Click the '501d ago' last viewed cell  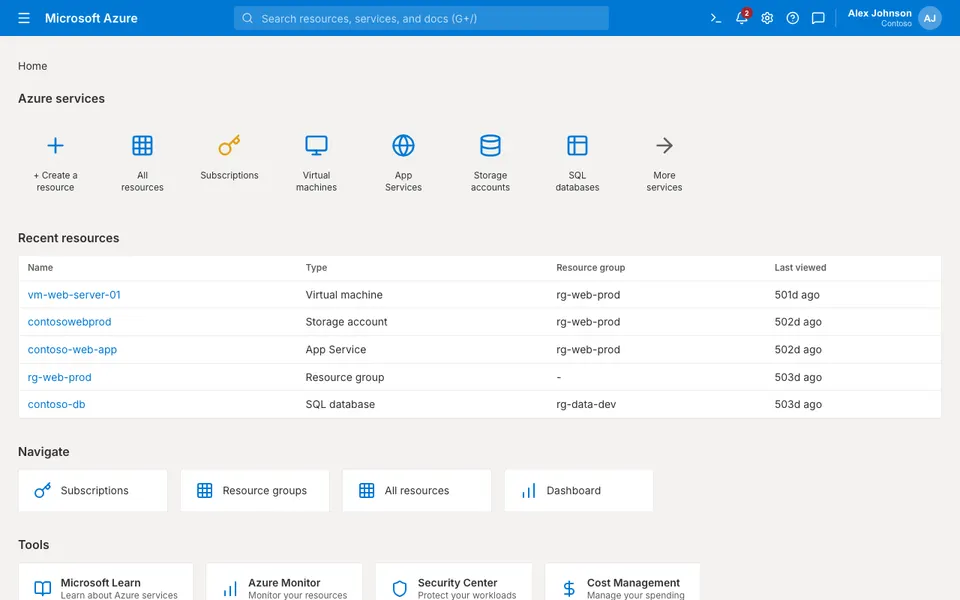(797, 294)
